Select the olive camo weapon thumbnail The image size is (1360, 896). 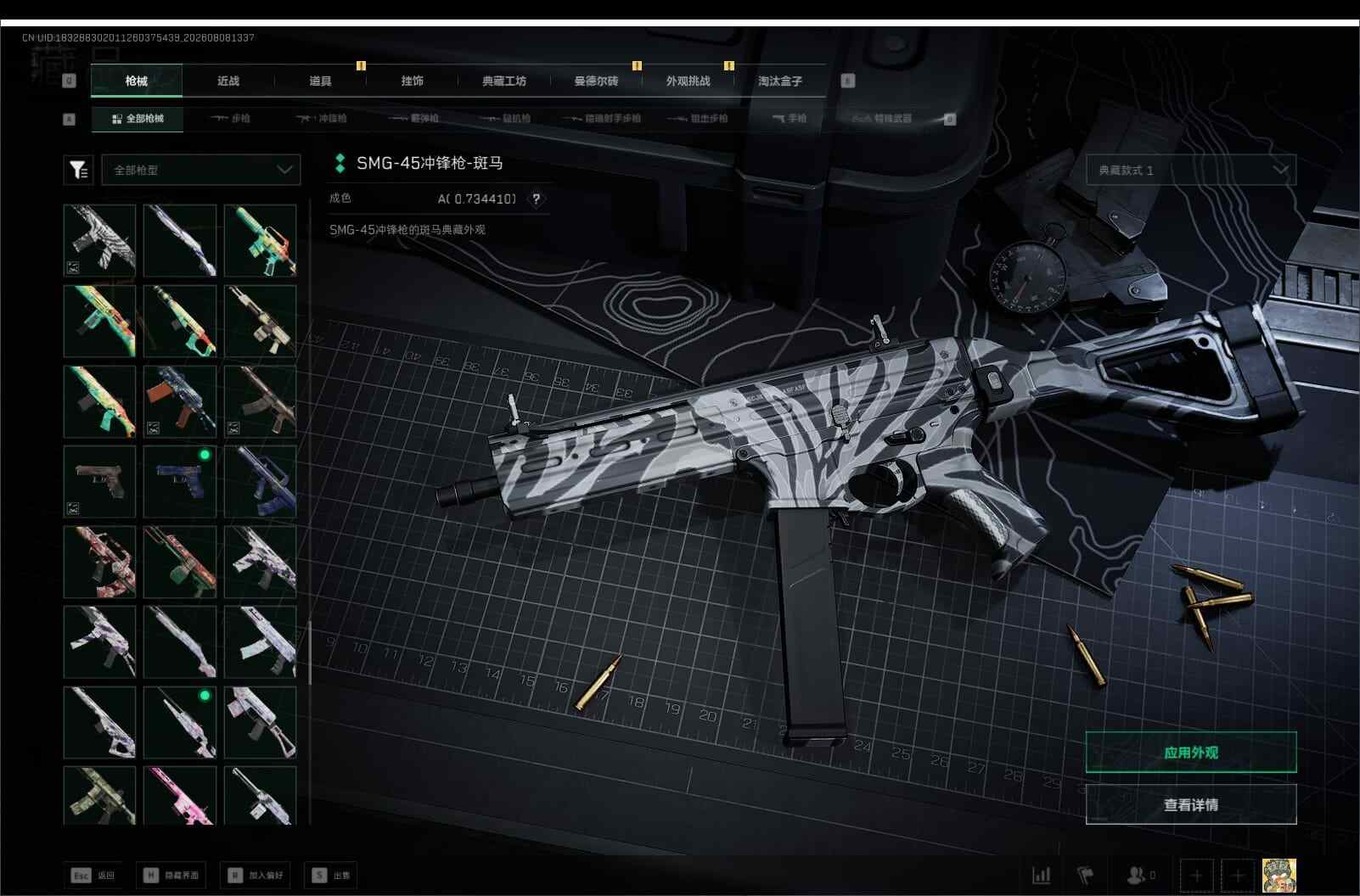[99, 795]
